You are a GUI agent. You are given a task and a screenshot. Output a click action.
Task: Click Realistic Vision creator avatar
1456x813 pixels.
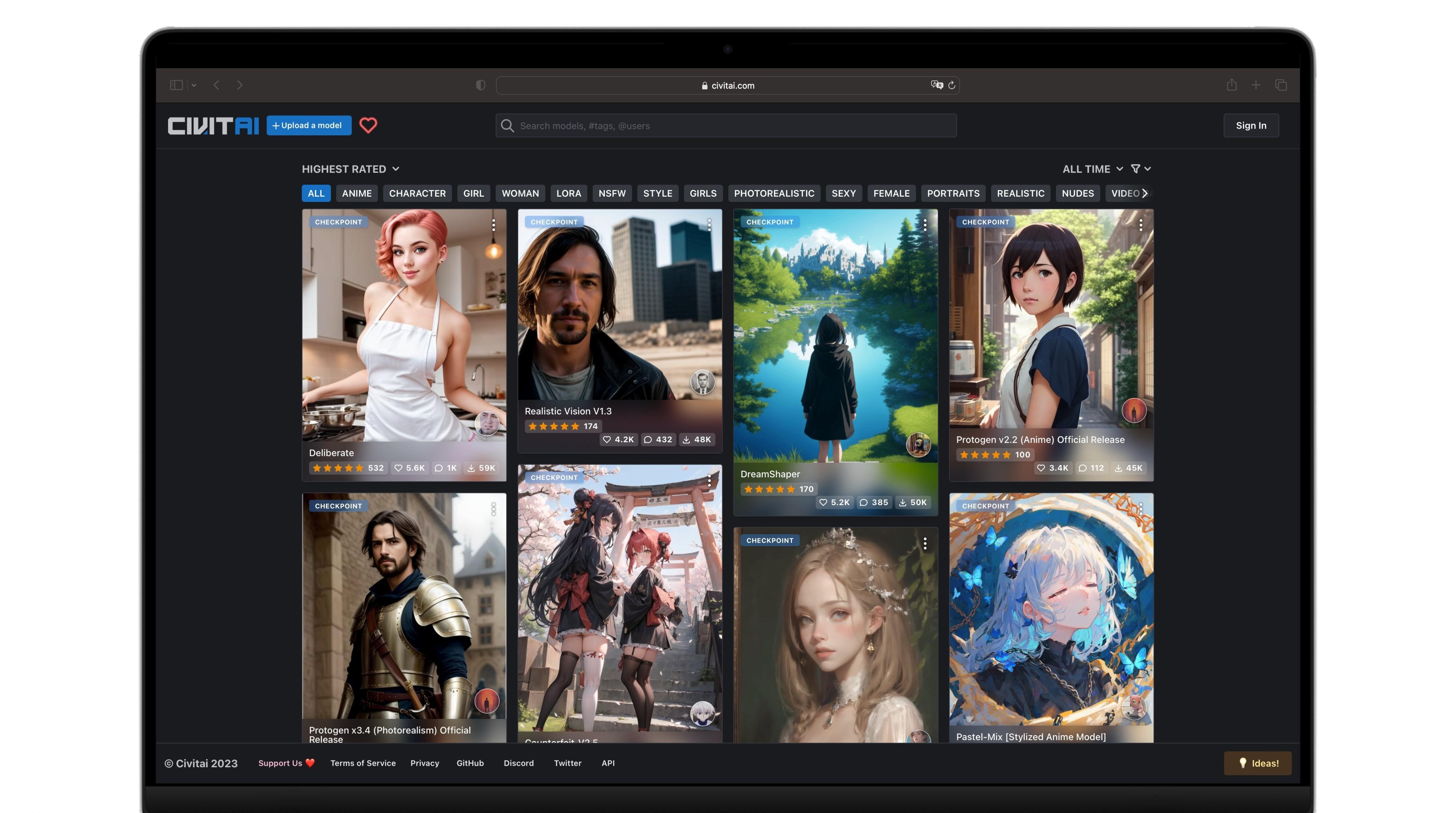[x=702, y=382]
